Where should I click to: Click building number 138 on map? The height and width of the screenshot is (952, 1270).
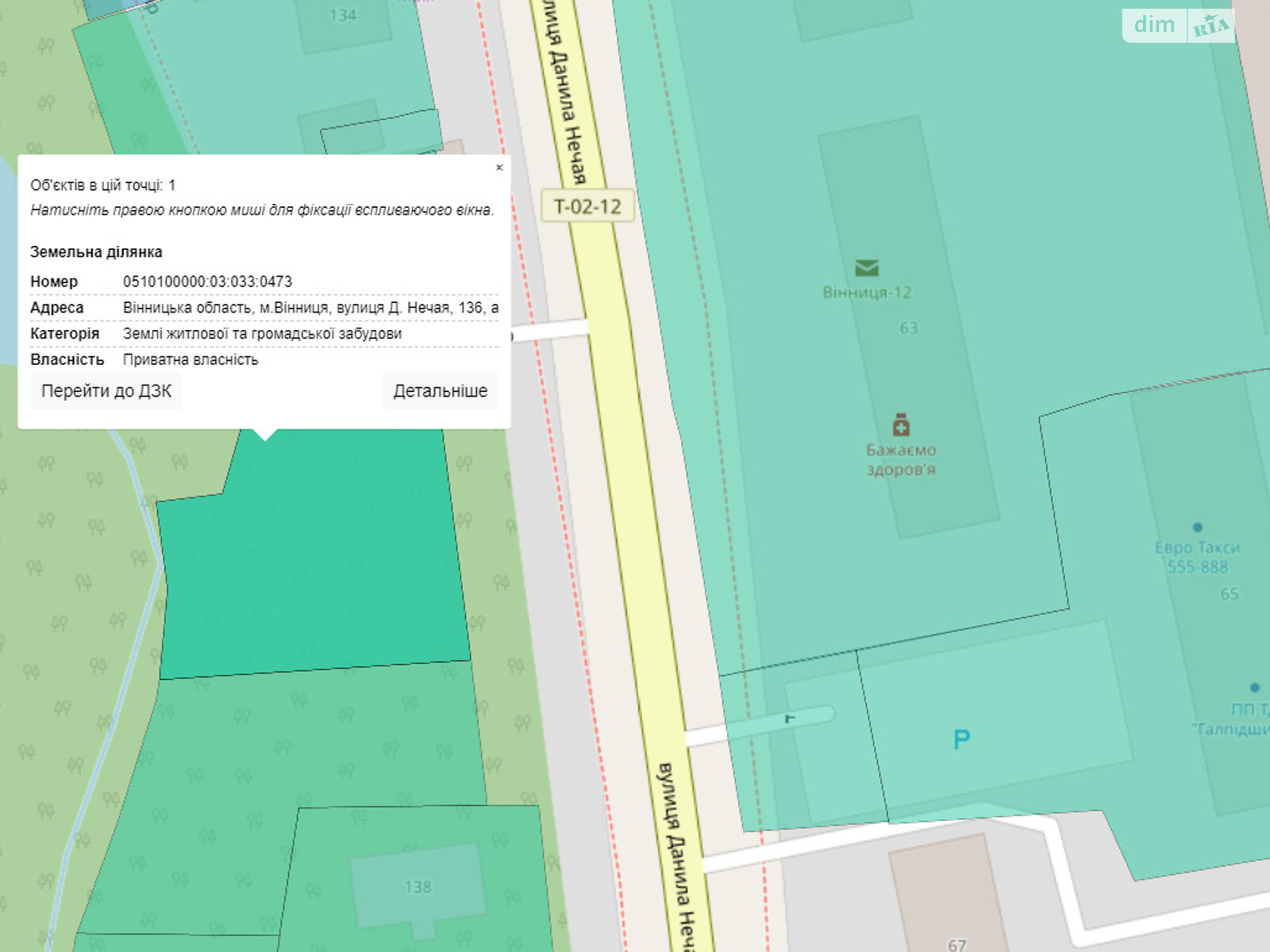coord(418,887)
